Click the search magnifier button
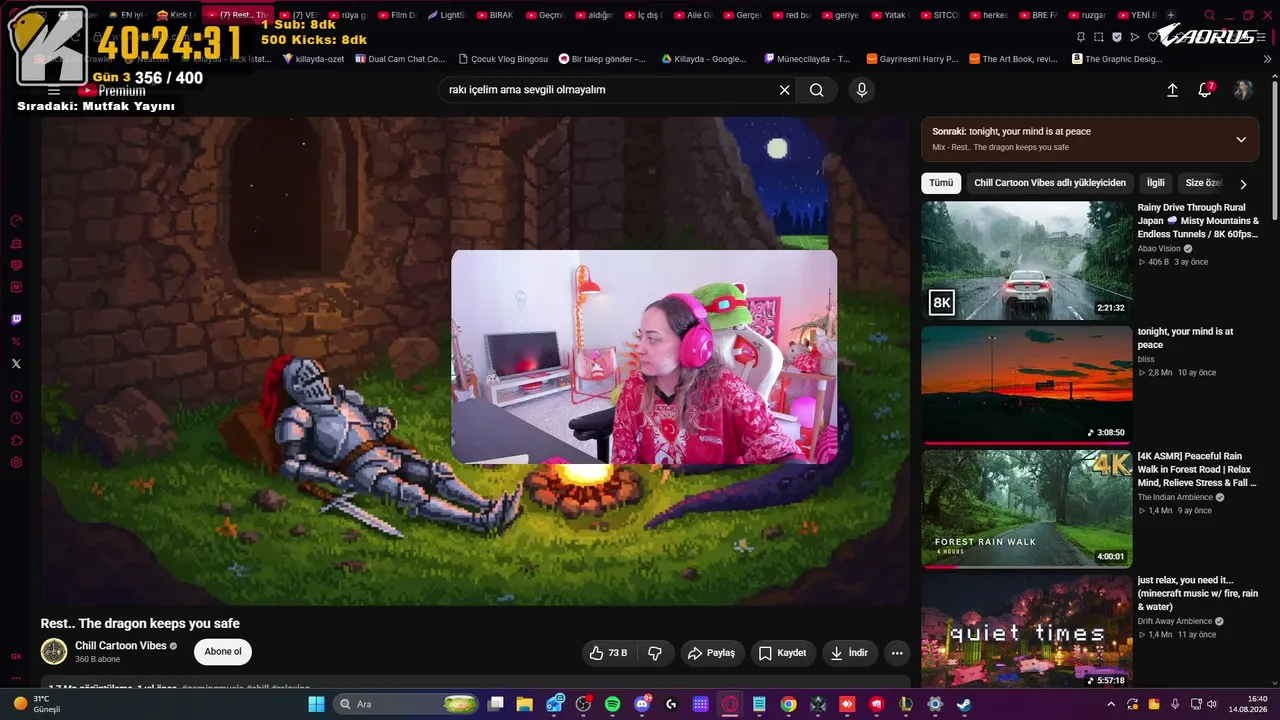The width and height of the screenshot is (1280, 720). (817, 90)
